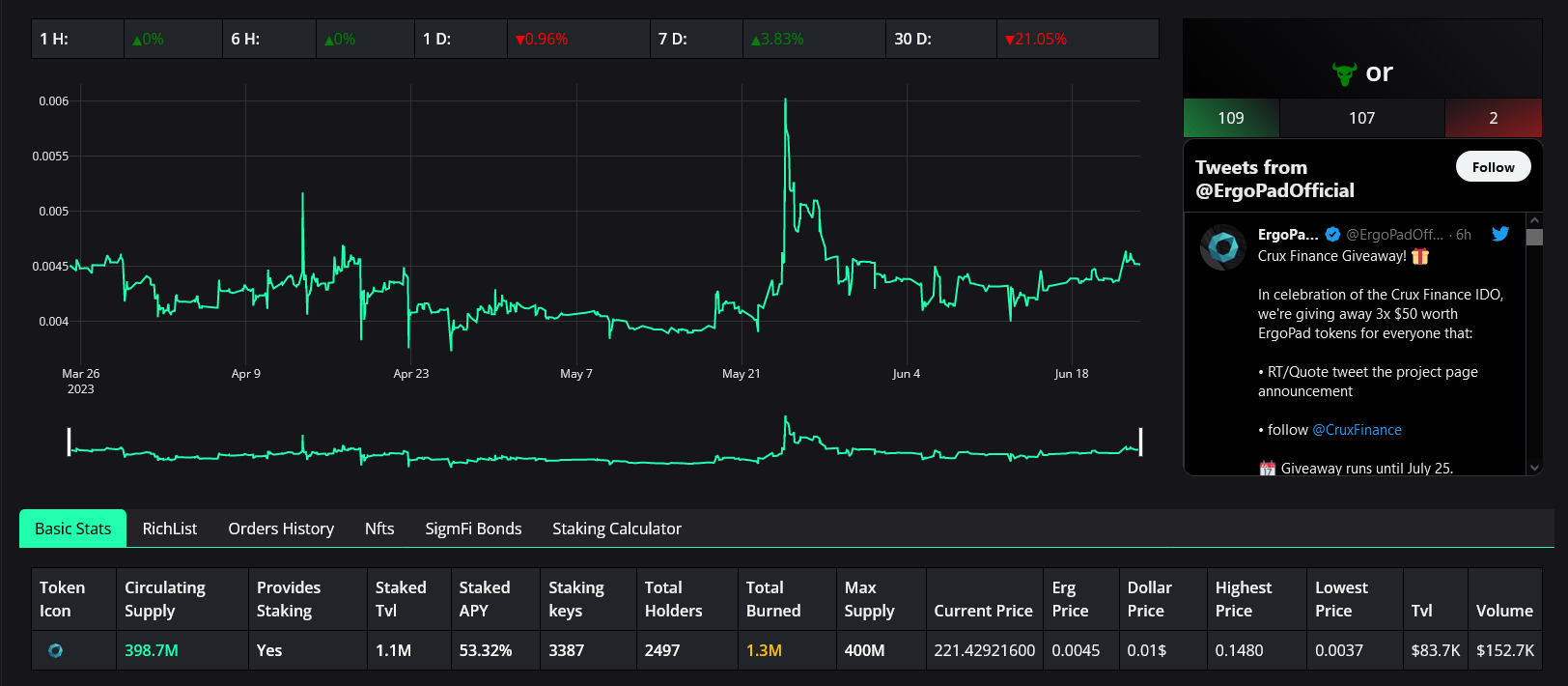Click the Staked Tvl value 1.1M

[393, 650]
